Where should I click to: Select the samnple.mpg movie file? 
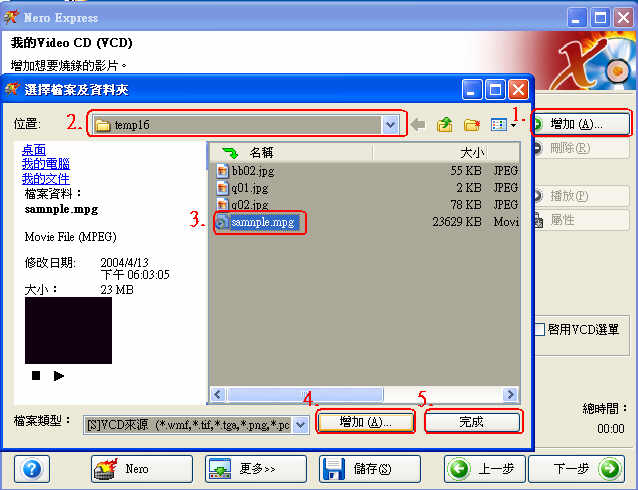tap(262, 222)
